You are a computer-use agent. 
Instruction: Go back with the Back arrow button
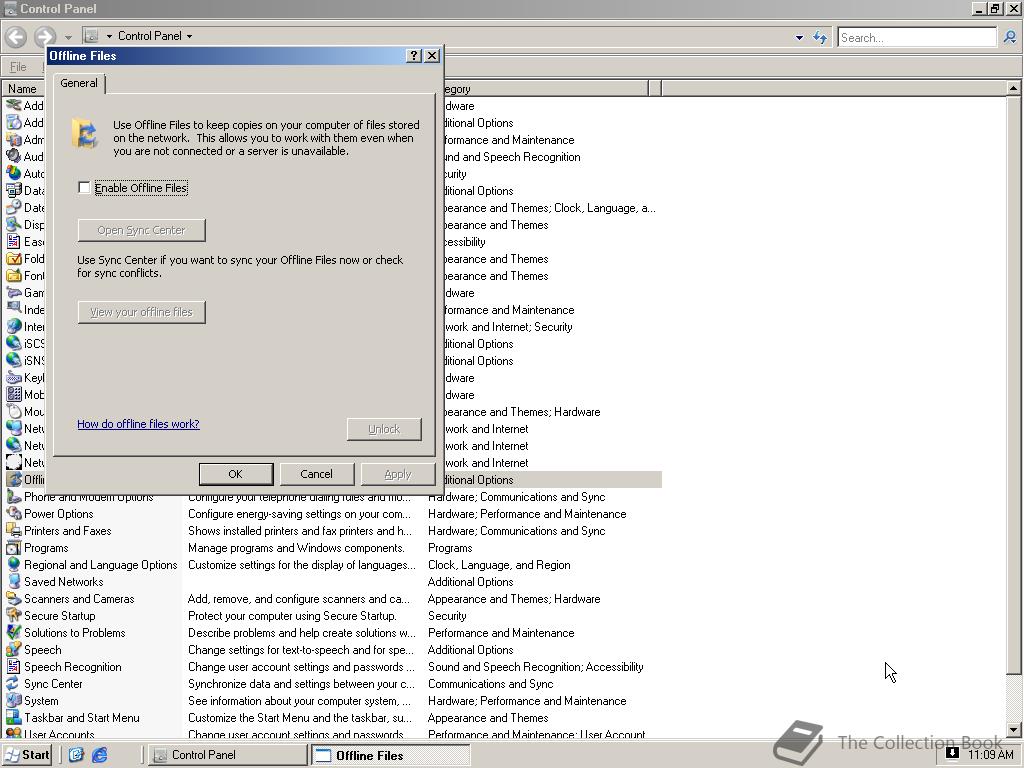click(x=16, y=37)
